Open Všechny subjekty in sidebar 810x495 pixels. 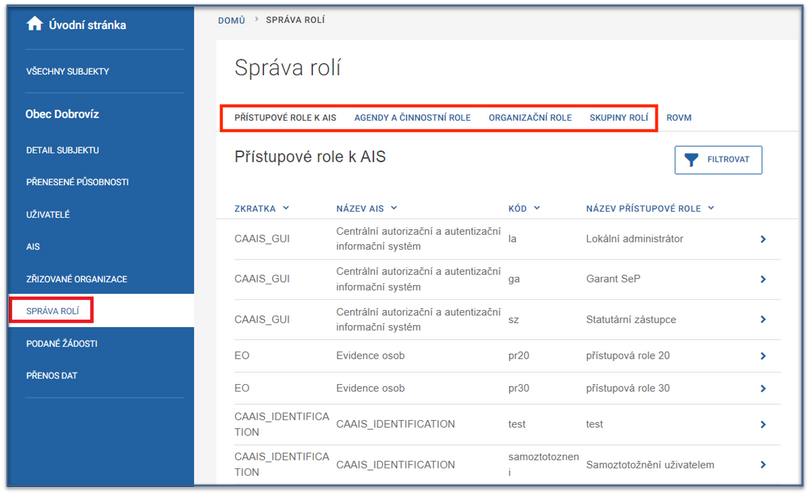[x=68, y=72]
